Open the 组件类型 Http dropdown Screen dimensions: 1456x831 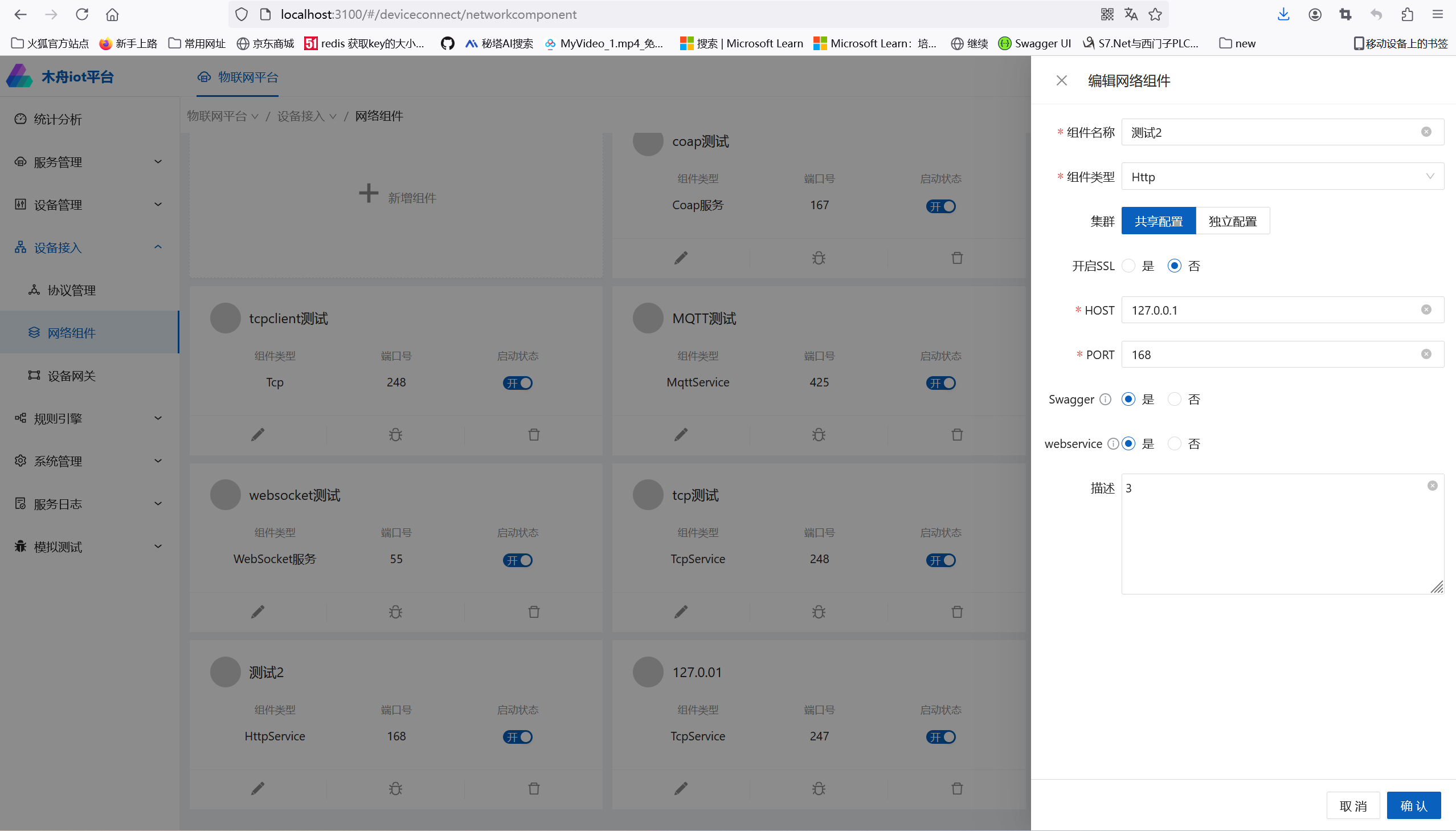coord(1282,176)
